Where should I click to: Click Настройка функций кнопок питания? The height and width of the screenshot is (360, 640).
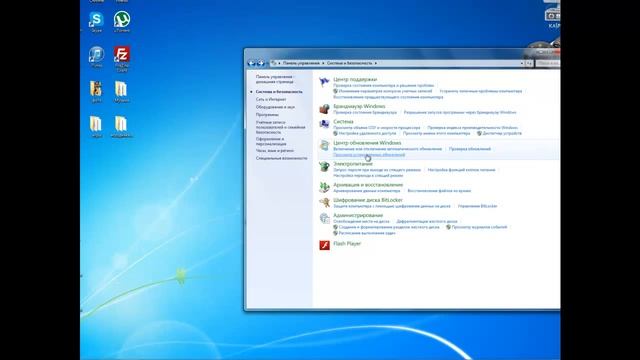click(462, 170)
